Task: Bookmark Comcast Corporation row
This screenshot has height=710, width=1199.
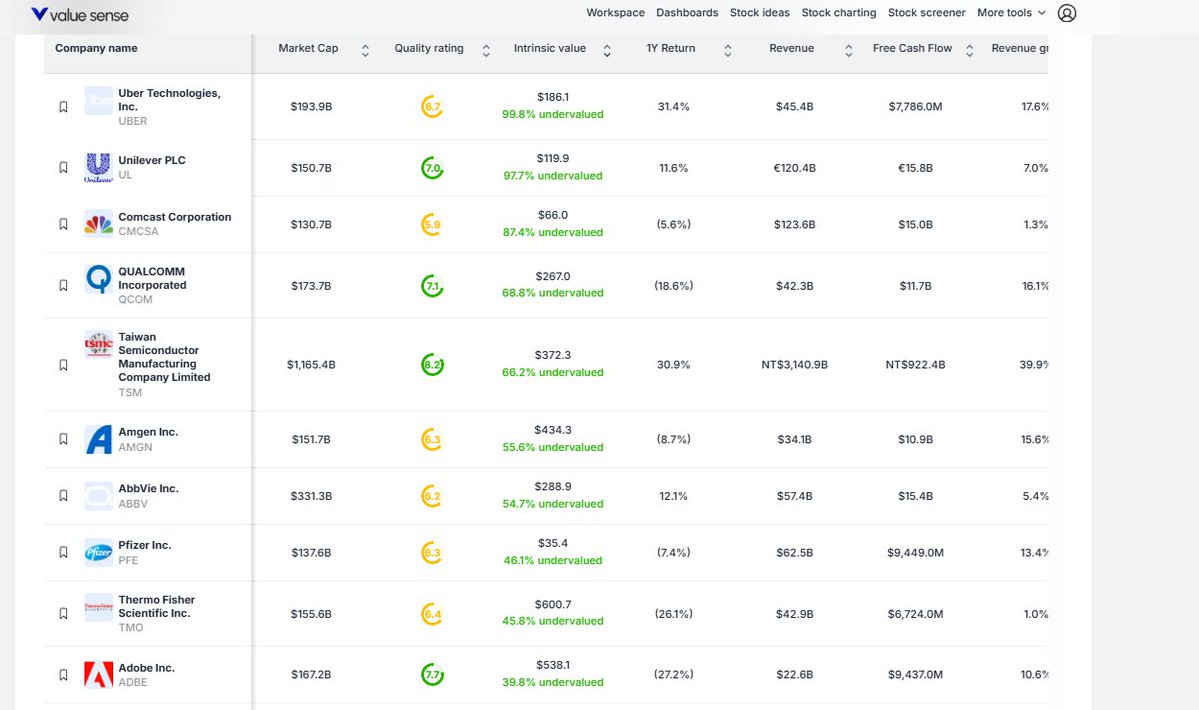Action: pos(63,224)
